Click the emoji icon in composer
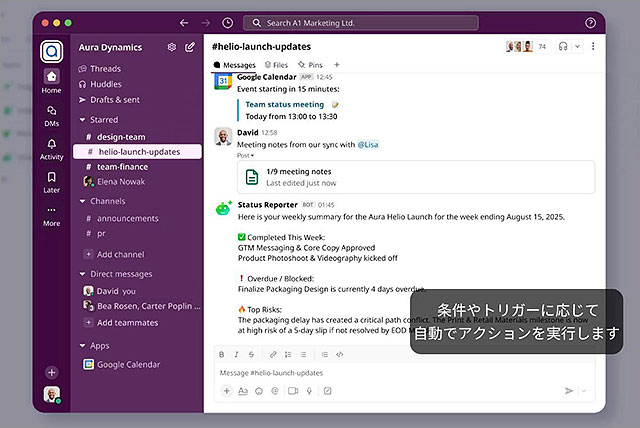The width and height of the screenshot is (640, 428). point(258,391)
